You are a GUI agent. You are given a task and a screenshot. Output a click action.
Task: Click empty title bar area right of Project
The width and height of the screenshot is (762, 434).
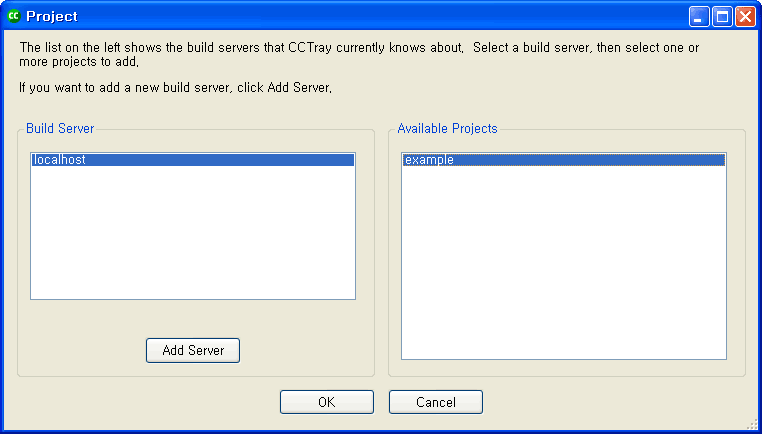[x=380, y=16]
